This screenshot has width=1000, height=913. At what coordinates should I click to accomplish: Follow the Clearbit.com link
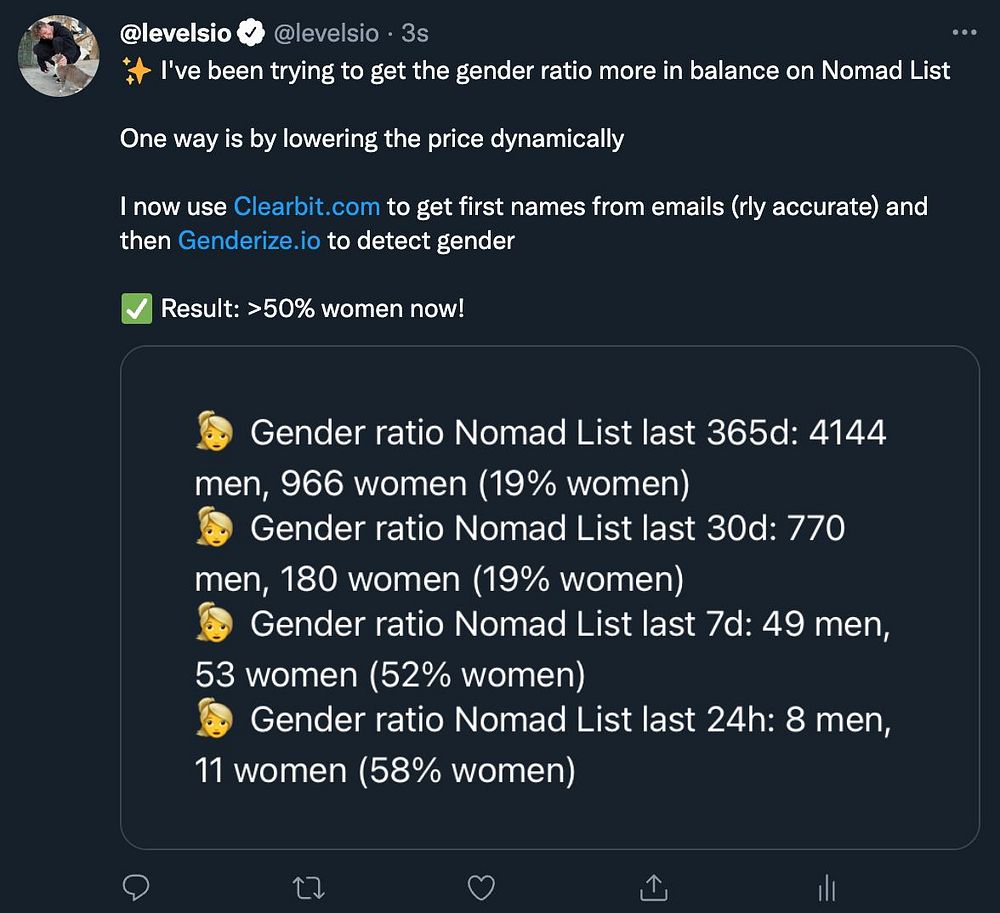click(306, 207)
